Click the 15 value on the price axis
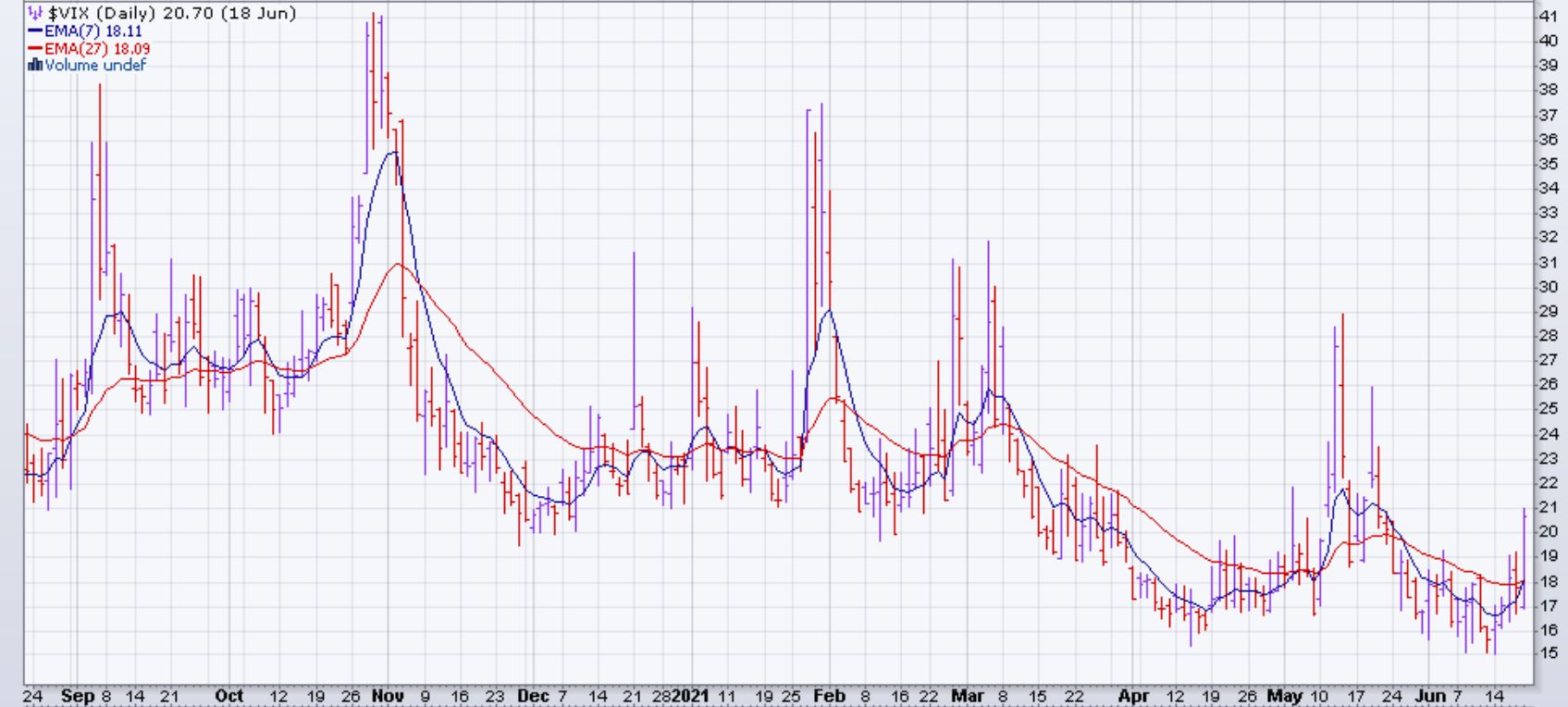This screenshot has height=707, width=1568. point(1548,653)
